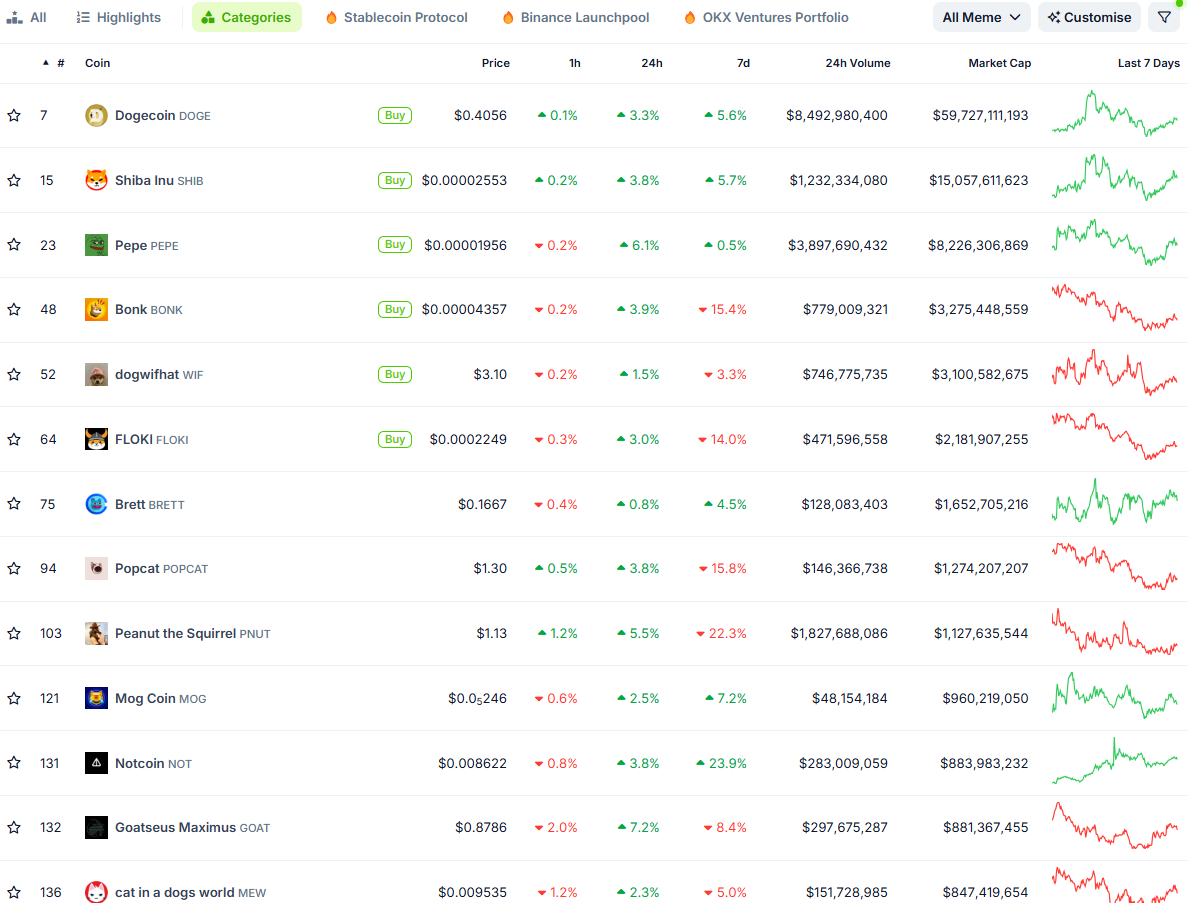Open Peanut the Squirrel coin link
The image size is (1200, 903).
(193, 633)
